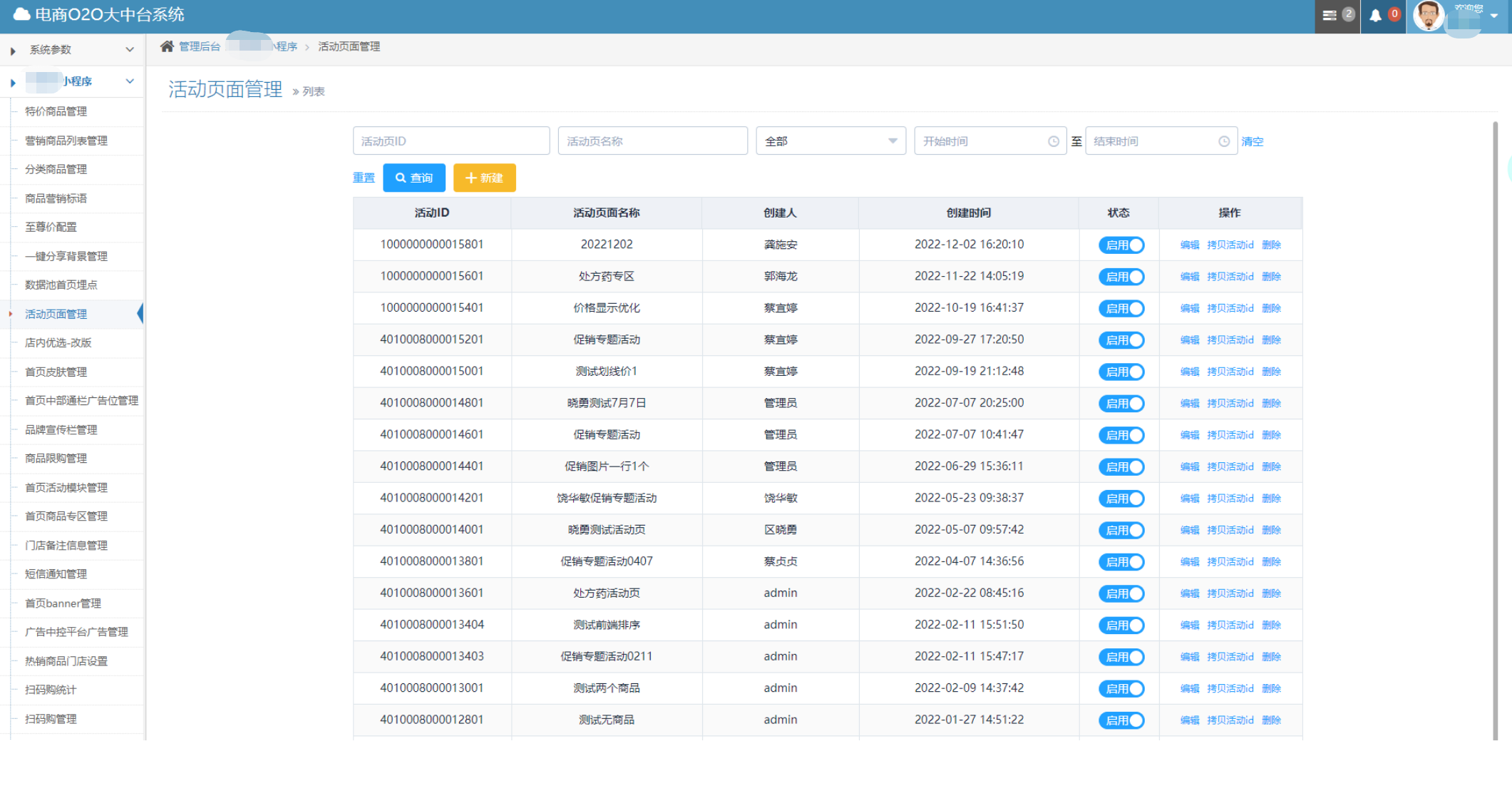Screen dimensions: 1512x796
Task: Click the cloud logo icon in header
Action: [22, 14]
